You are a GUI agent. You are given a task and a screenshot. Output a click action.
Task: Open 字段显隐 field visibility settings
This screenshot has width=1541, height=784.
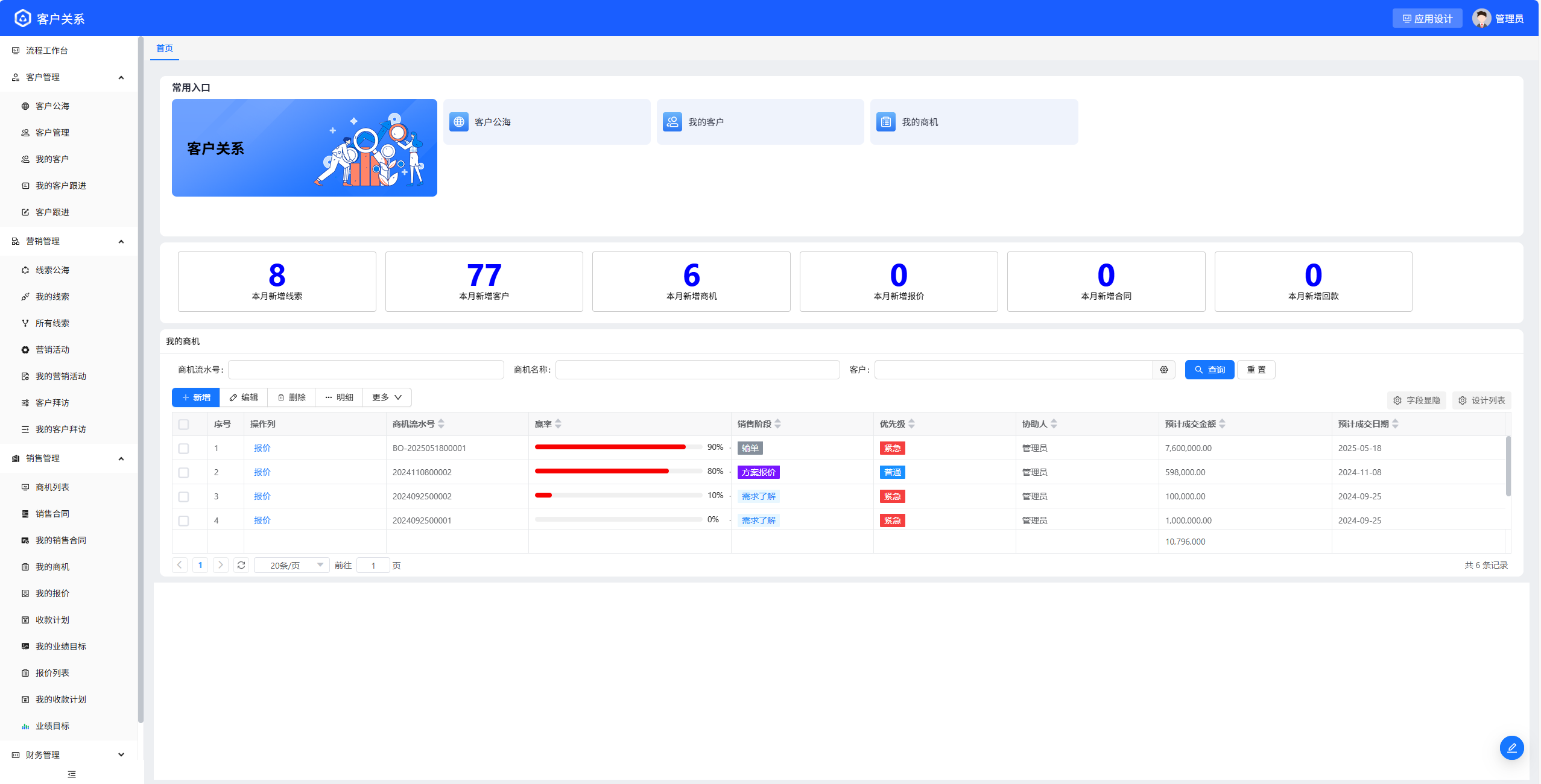pyautogui.click(x=1416, y=400)
